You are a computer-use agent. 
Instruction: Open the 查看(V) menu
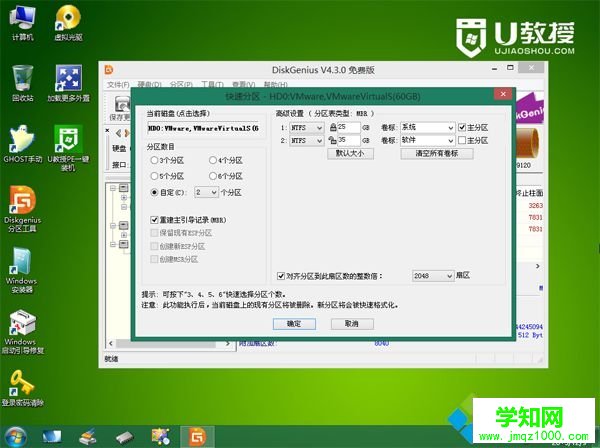(x=243, y=85)
